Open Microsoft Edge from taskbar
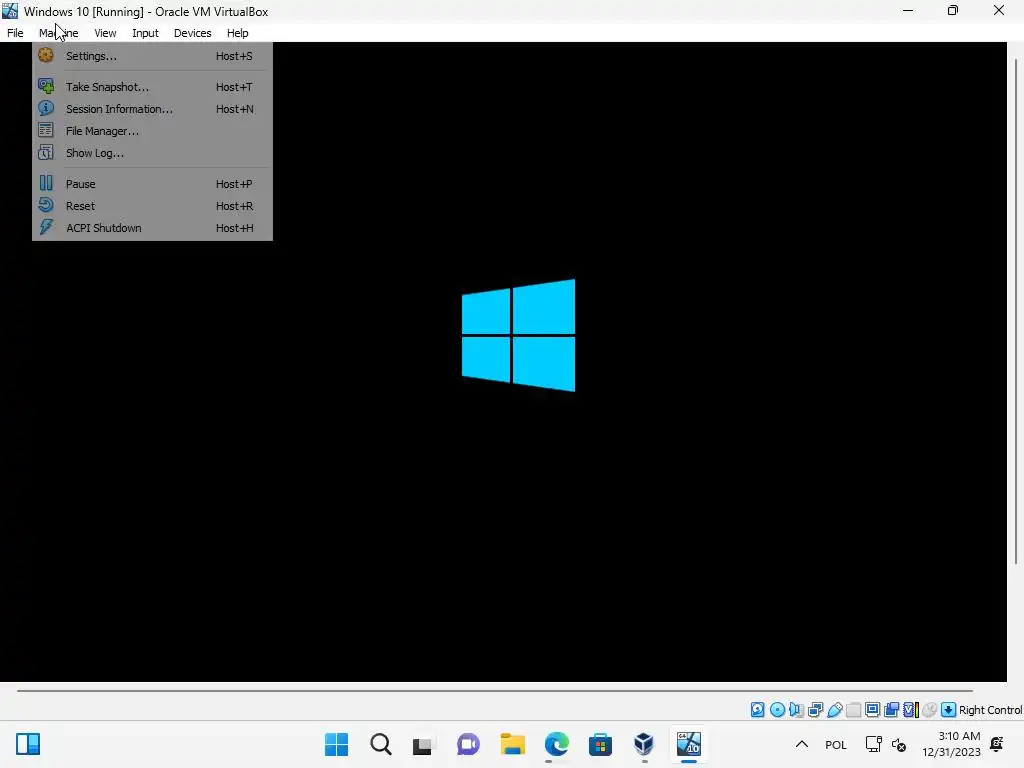Viewport: 1024px width, 768px height. point(556,744)
